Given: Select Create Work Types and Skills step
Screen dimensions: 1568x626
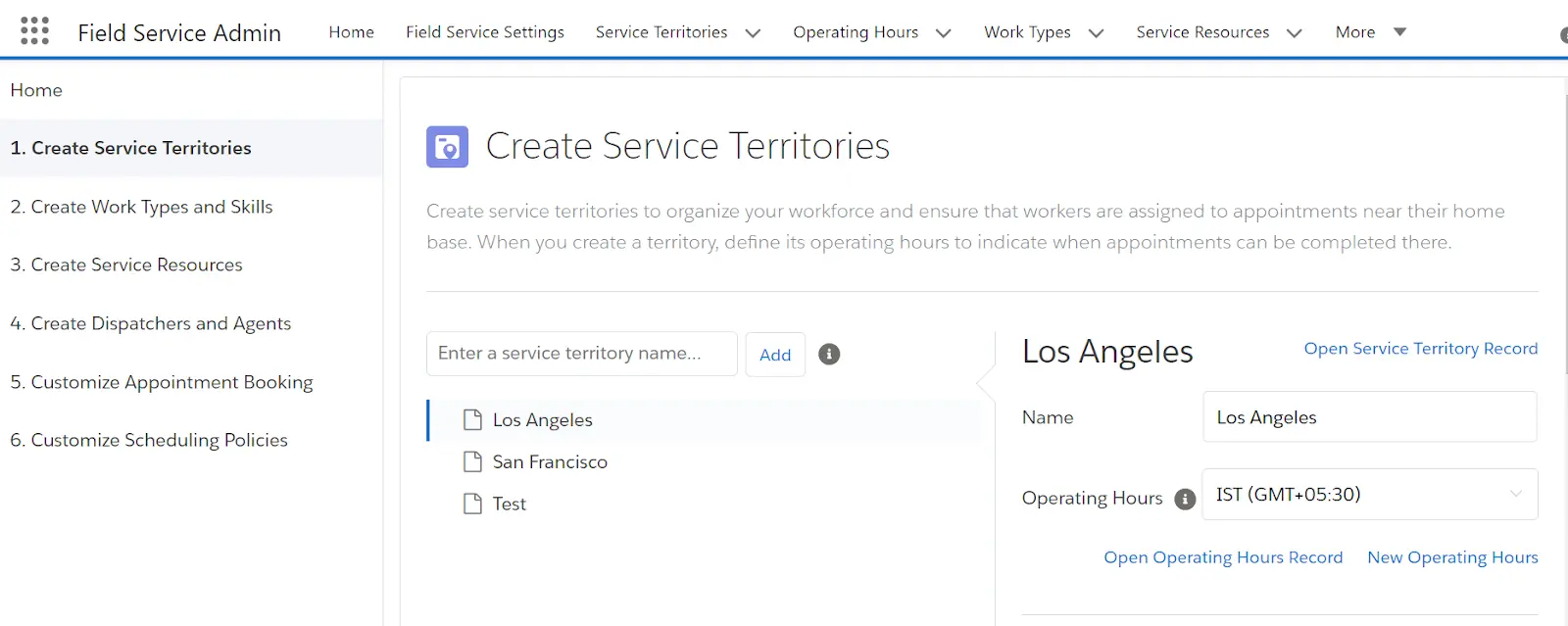Looking at the screenshot, I should [x=142, y=207].
